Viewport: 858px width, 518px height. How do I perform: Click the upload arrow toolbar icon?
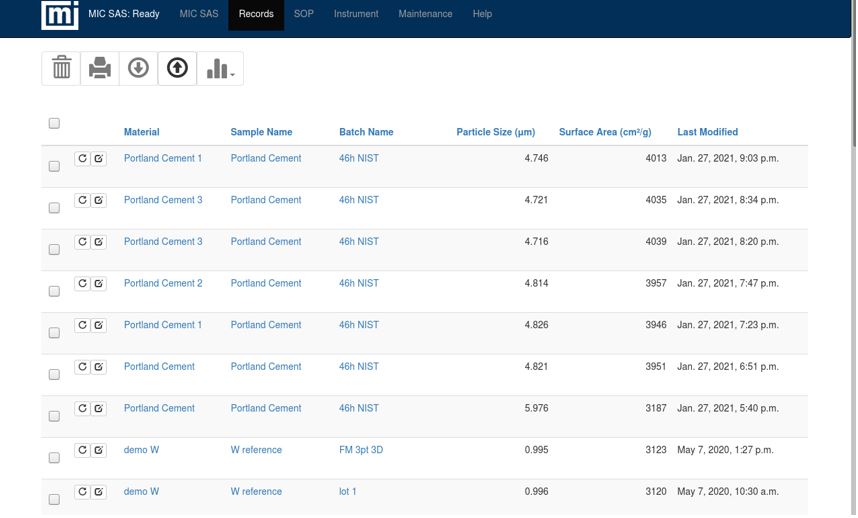pyautogui.click(x=177, y=68)
